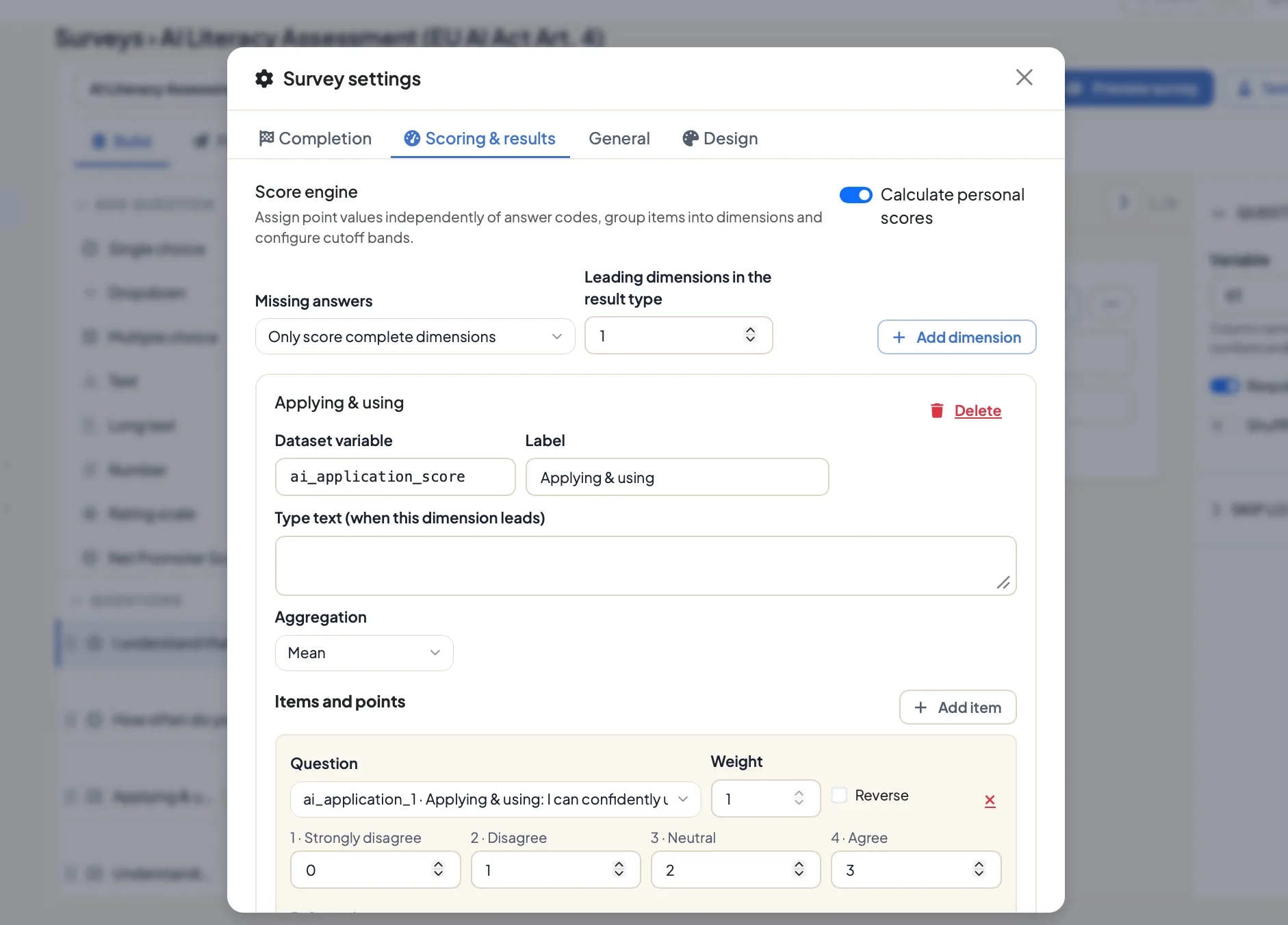Click the Agree points field
Viewport: 1288px width, 925px height.
[x=916, y=870]
